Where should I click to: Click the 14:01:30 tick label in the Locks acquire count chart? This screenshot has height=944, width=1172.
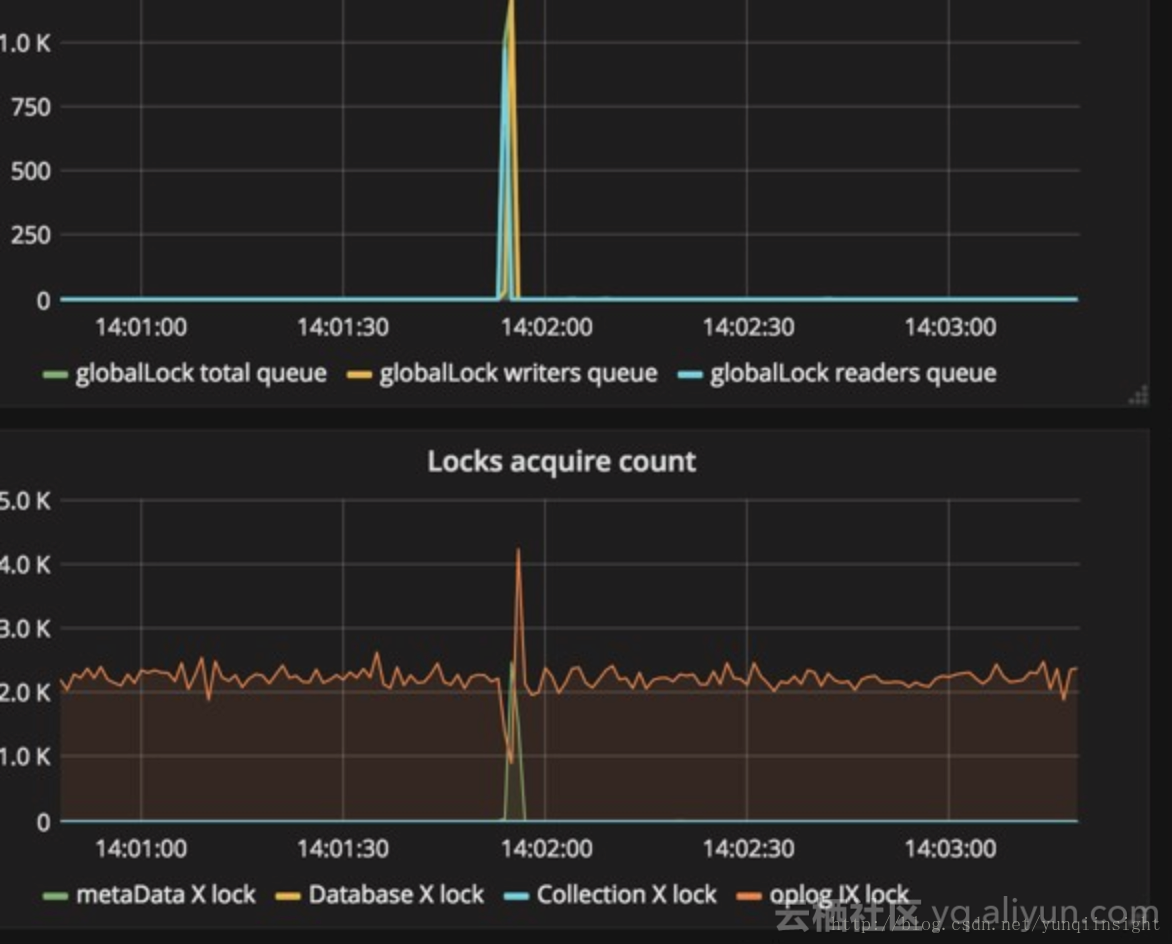343,849
